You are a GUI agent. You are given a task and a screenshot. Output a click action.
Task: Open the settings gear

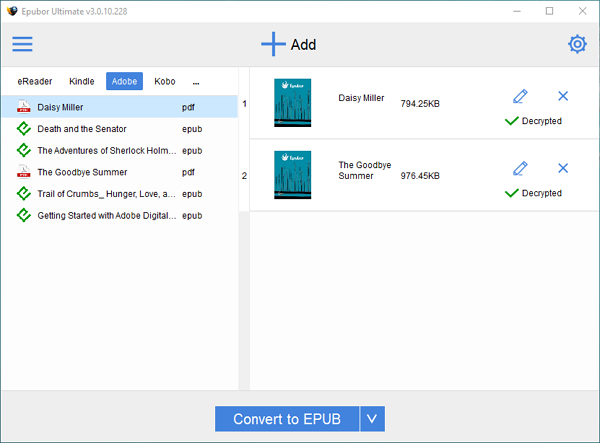(x=577, y=44)
